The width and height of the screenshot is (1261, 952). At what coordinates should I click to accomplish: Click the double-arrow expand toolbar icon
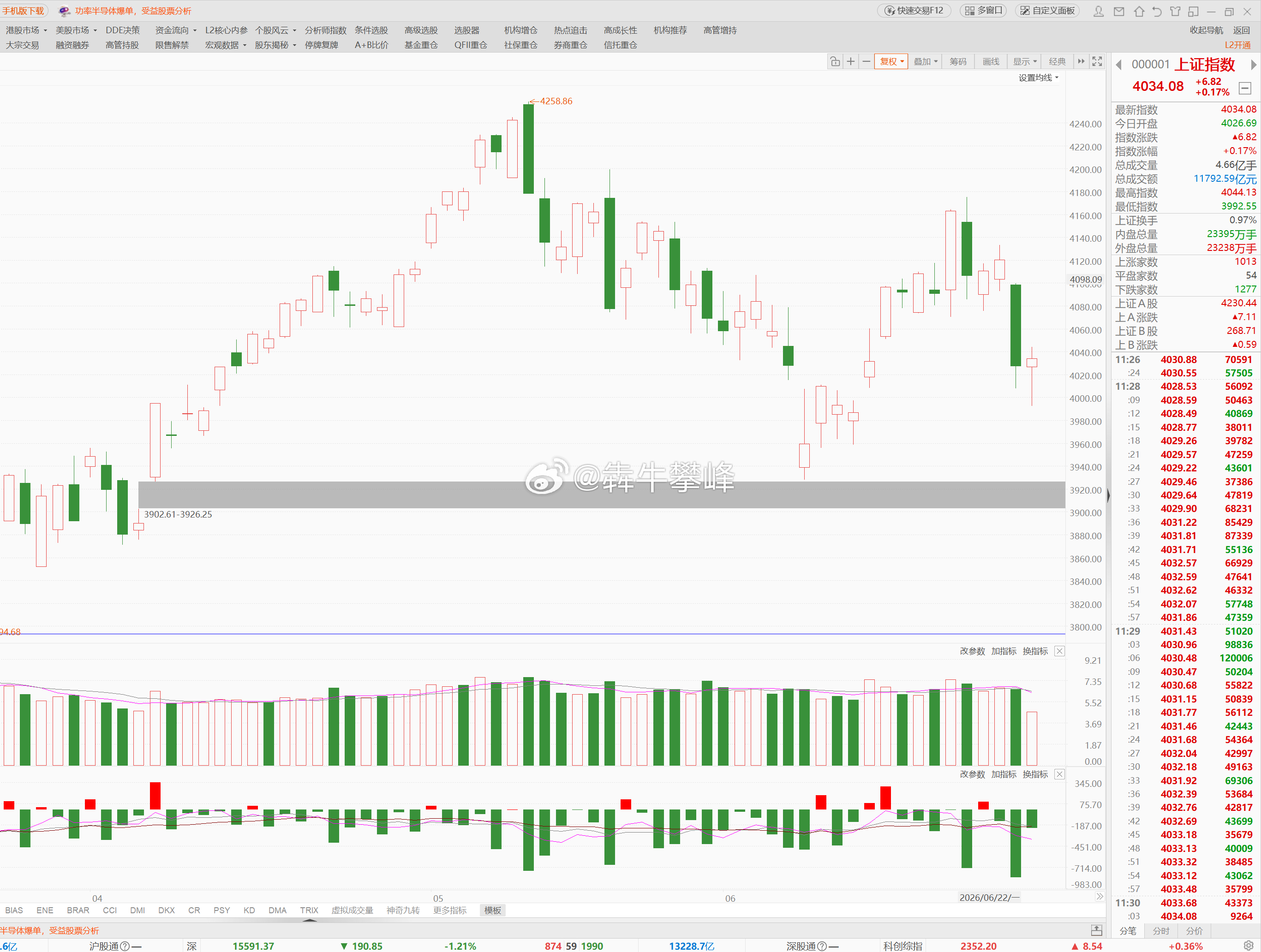(x=1081, y=61)
